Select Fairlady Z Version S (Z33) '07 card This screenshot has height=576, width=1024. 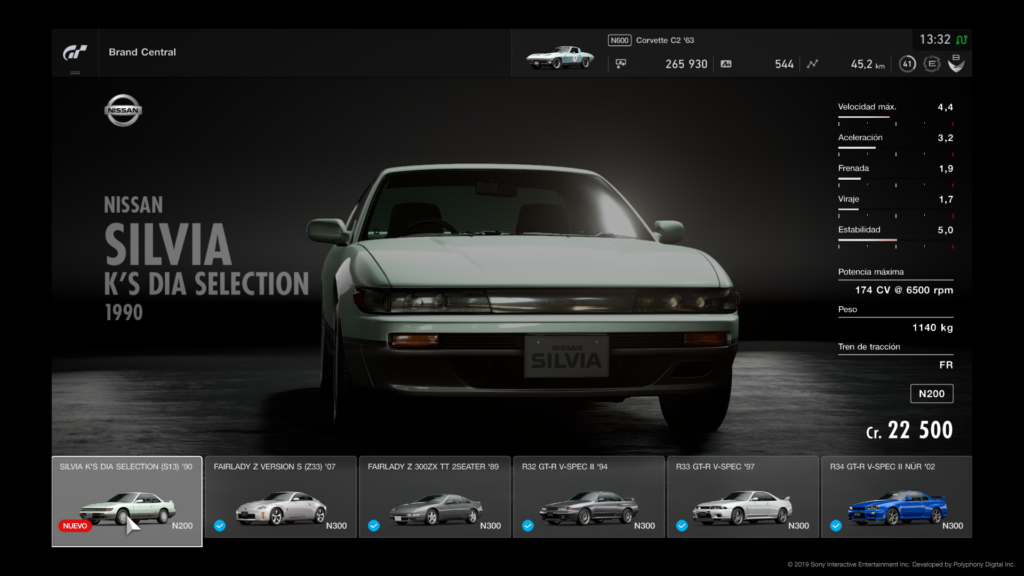[281, 497]
